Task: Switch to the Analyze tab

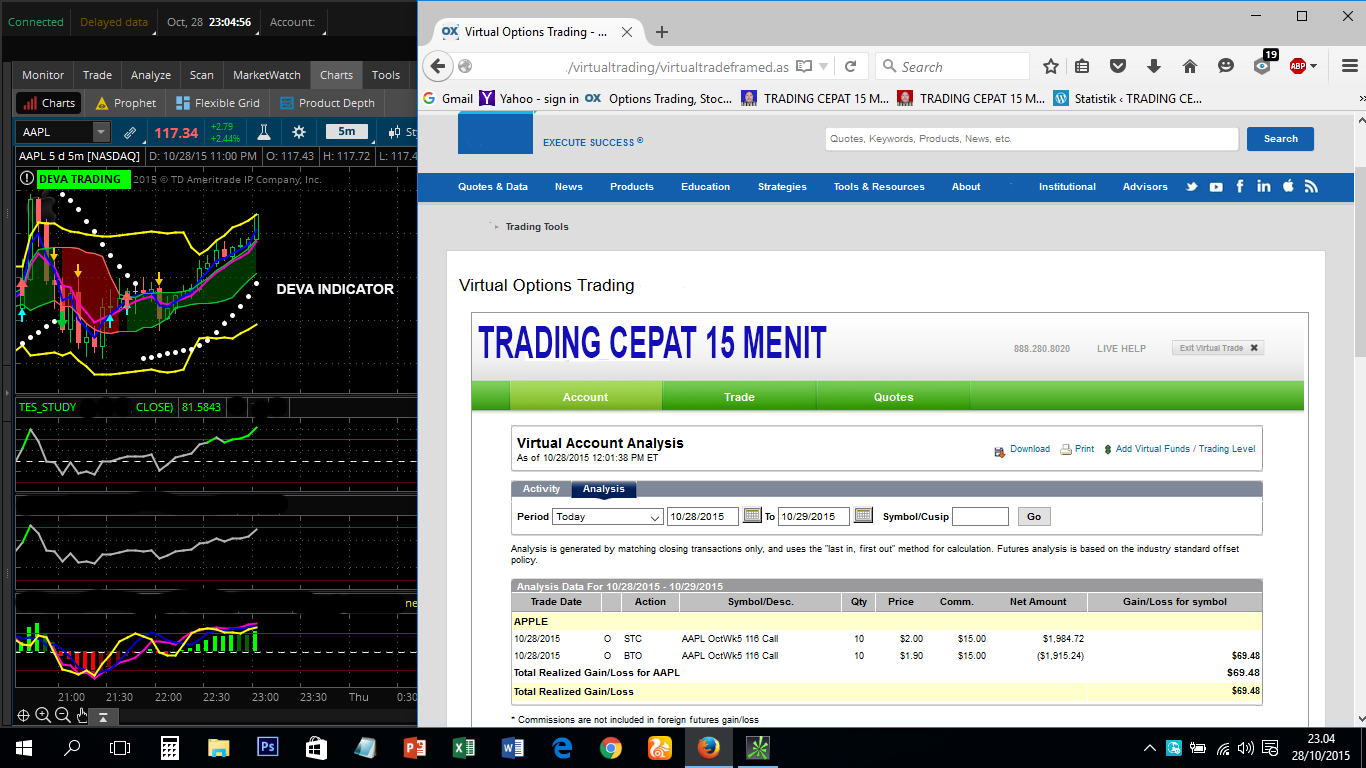Action: [151, 75]
